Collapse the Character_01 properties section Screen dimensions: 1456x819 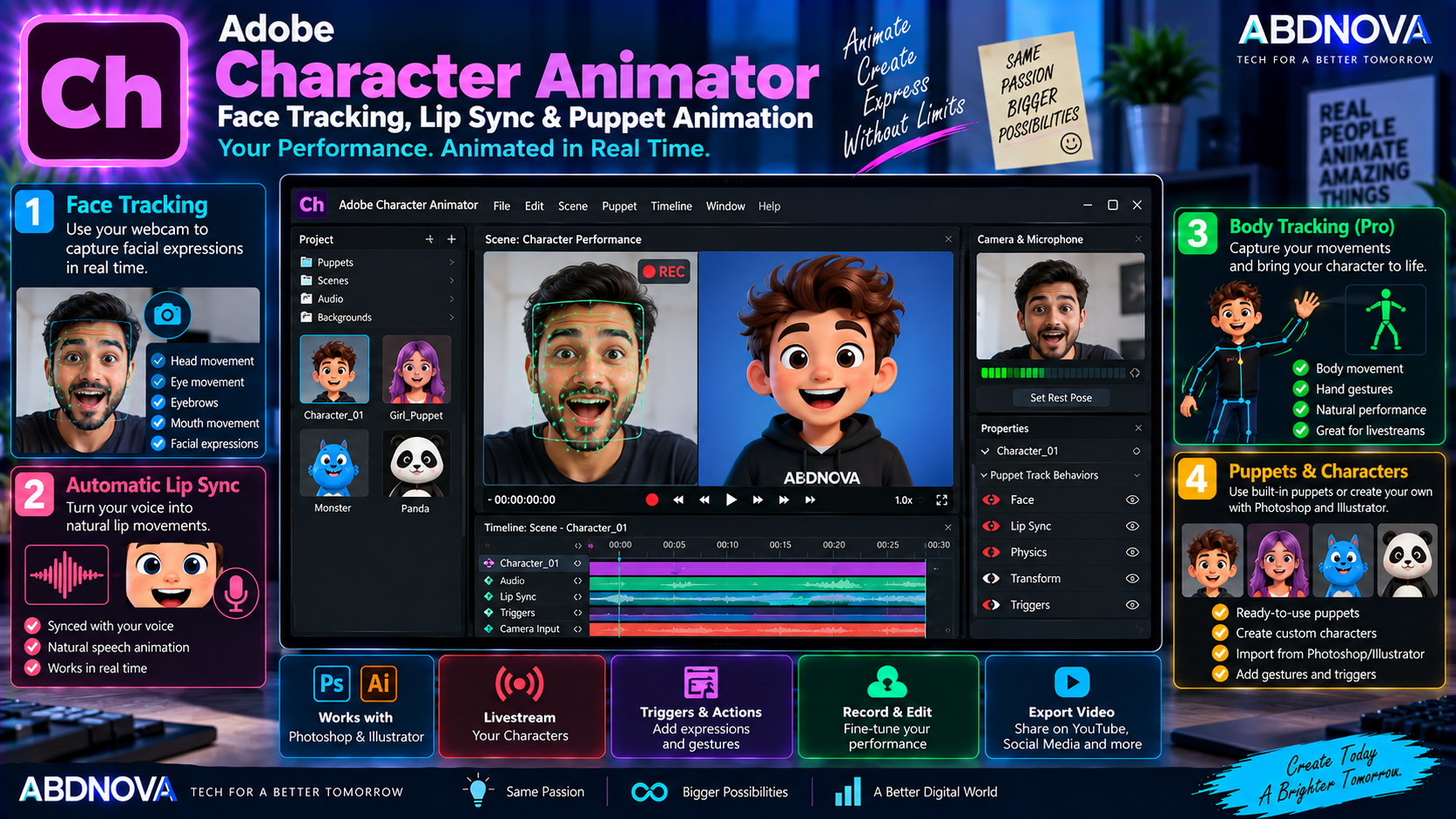click(985, 451)
